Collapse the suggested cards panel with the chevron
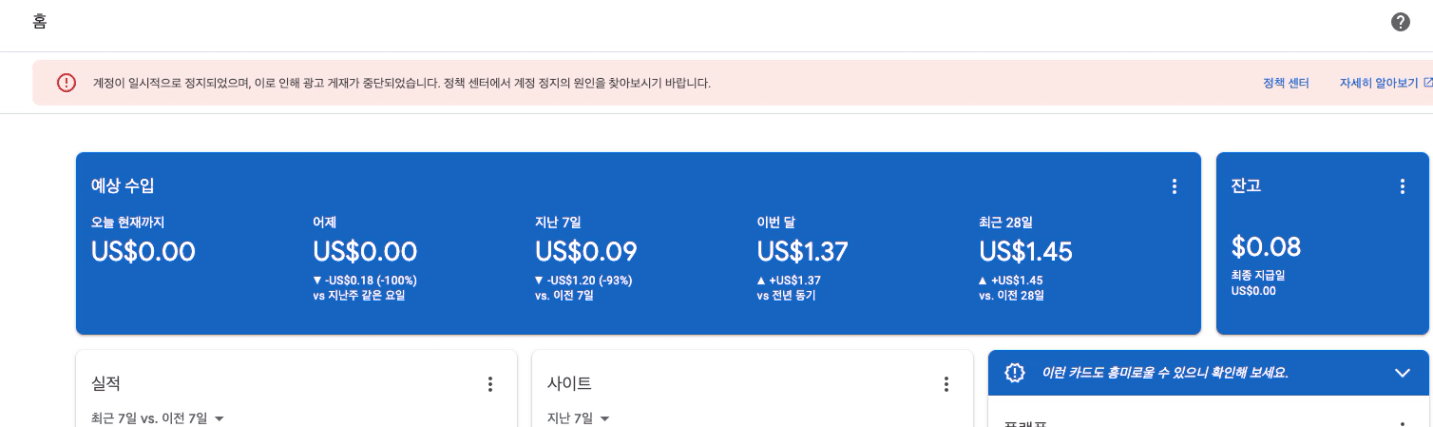Viewport: 1433px width, 427px height. pos(1402,373)
